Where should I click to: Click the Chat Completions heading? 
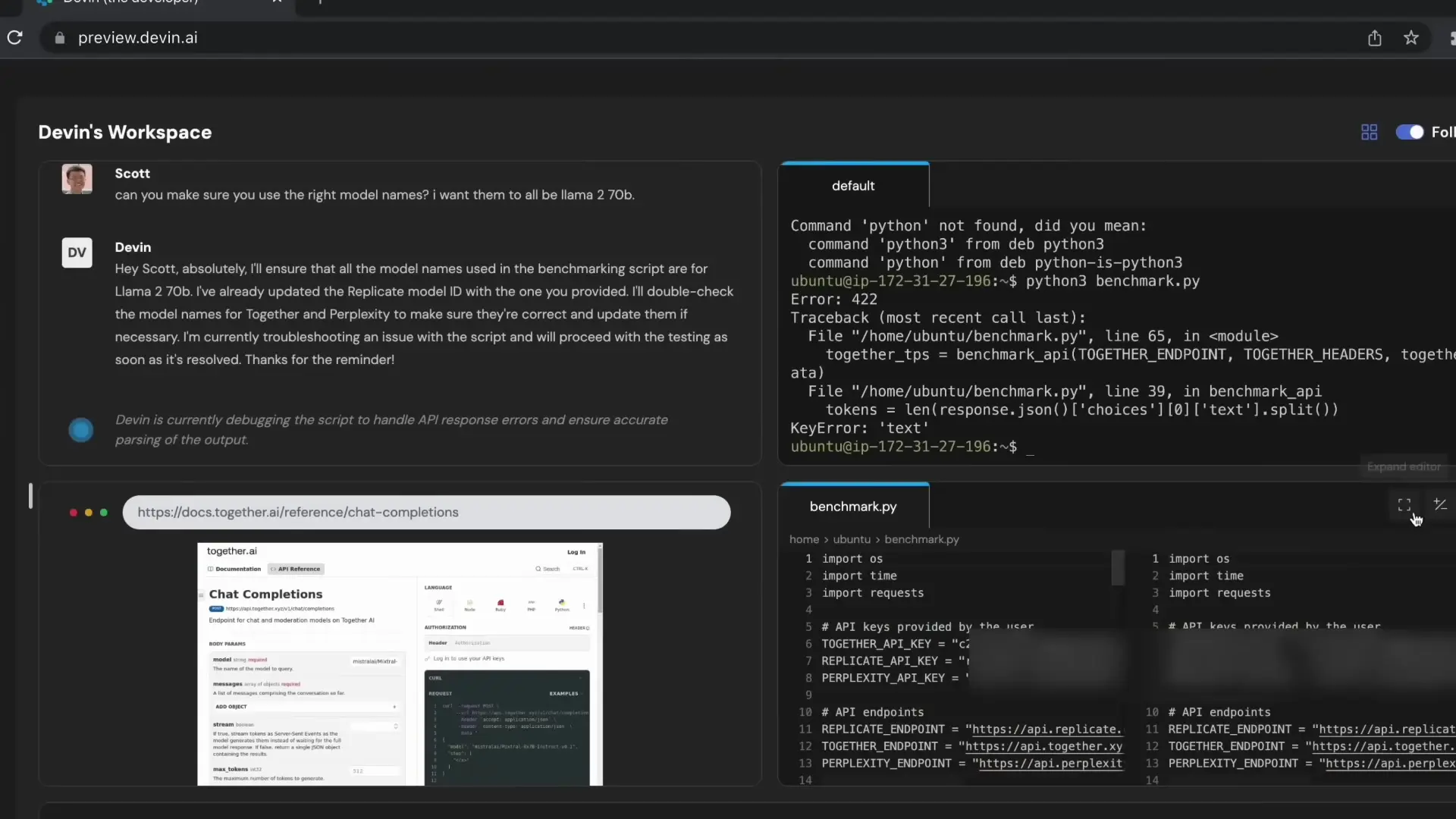click(x=265, y=595)
